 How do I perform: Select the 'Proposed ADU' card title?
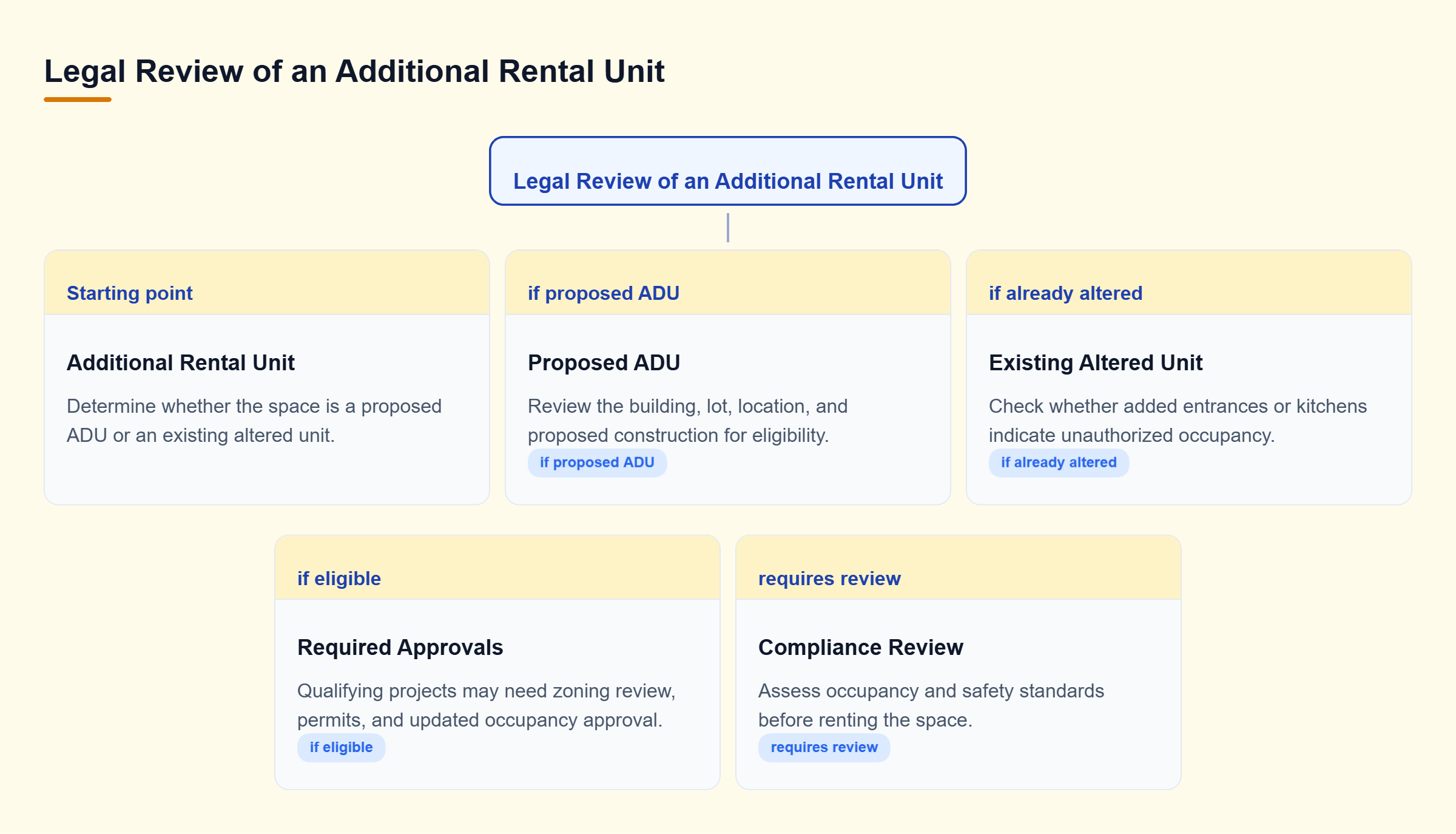coord(604,362)
